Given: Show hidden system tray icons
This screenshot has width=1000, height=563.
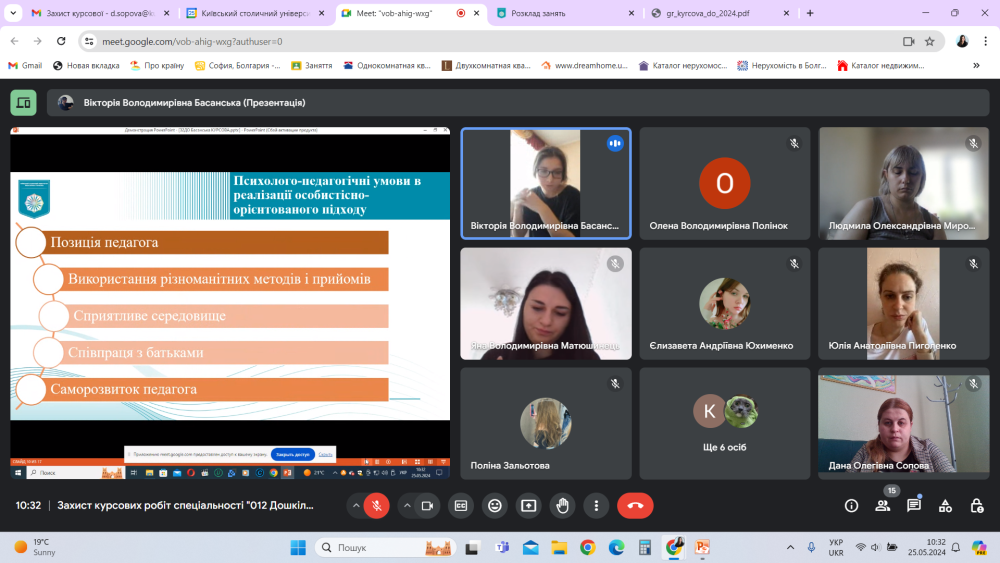Looking at the screenshot, I should [790, 548].
